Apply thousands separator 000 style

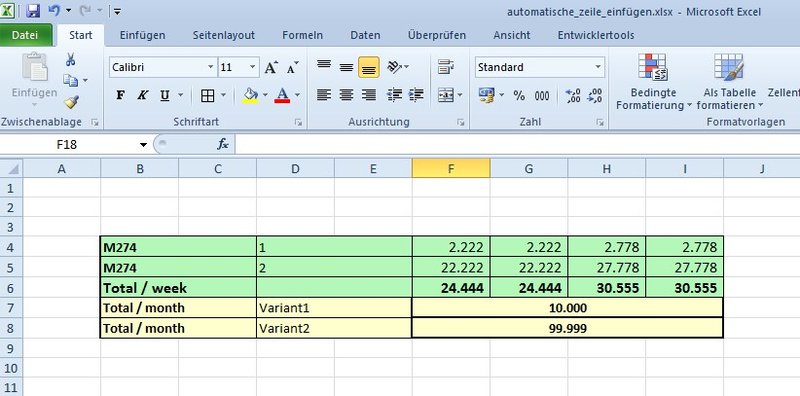tap(542, 95)
